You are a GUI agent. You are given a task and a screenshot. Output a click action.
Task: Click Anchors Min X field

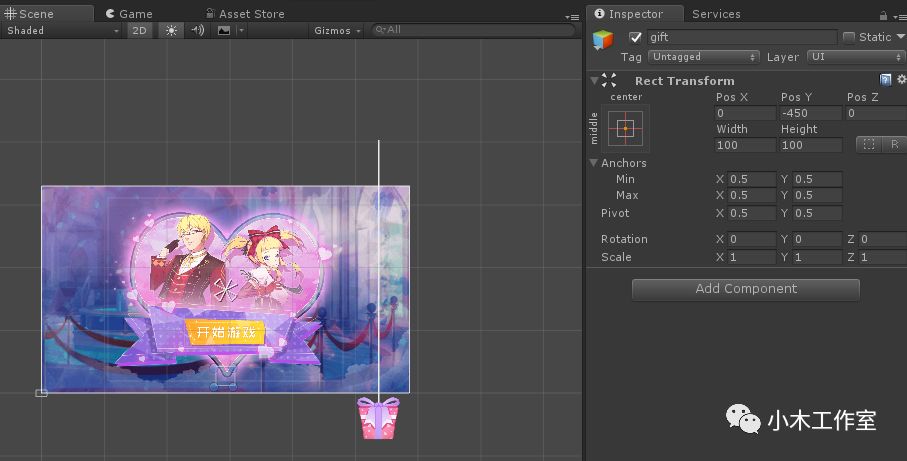(x=751, y=179)
